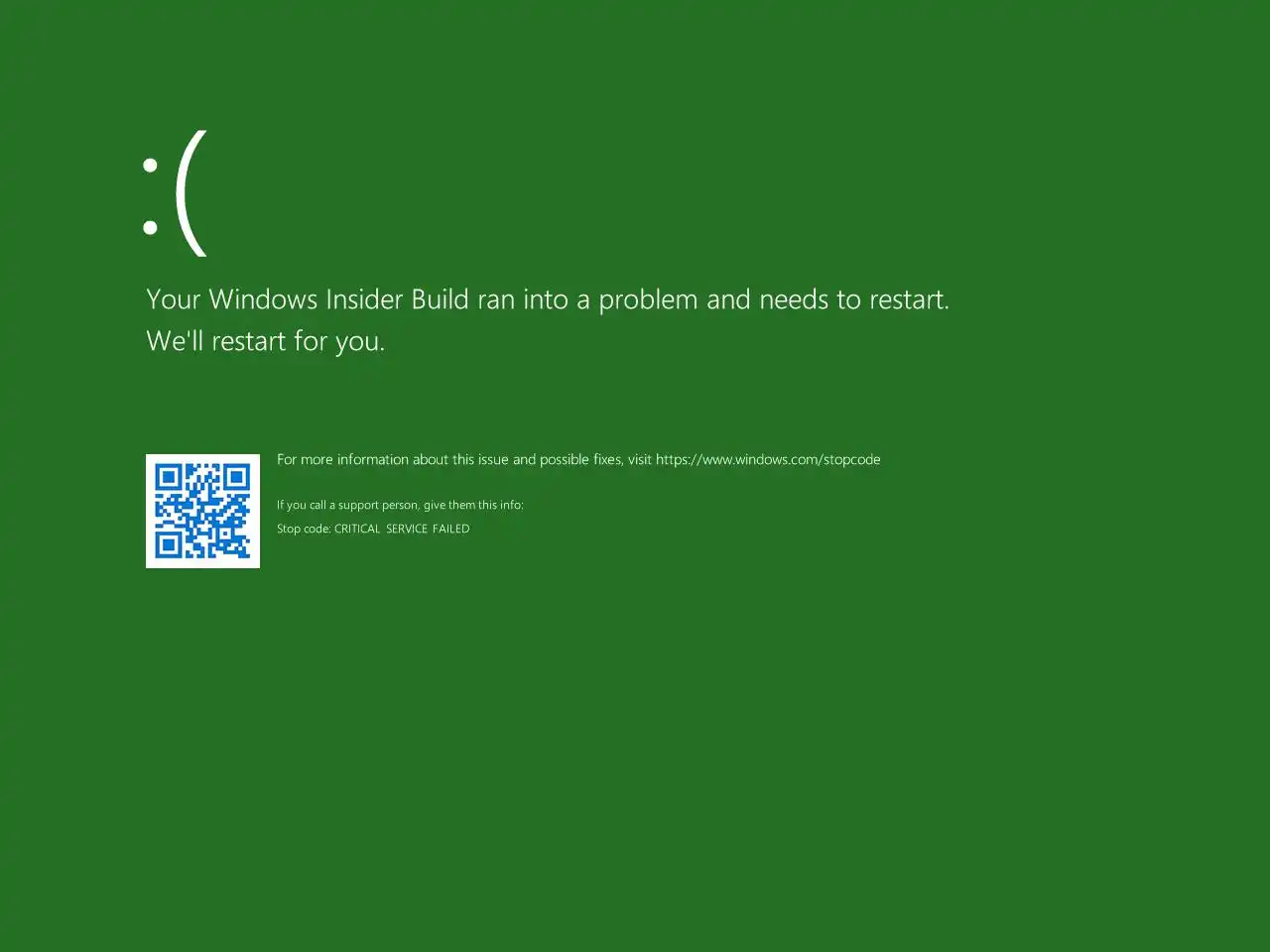Click the word "problem" in the headline

(x=648, y=299)
